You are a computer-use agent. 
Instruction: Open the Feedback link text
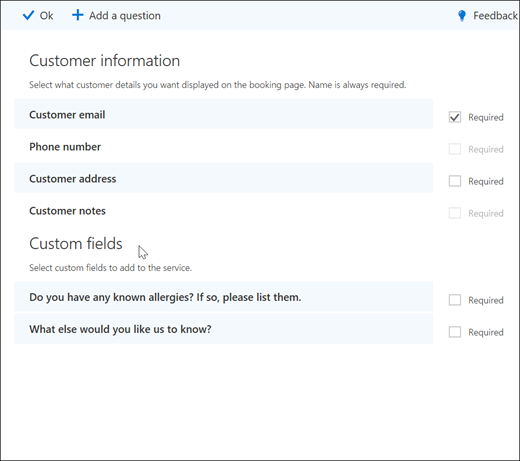[x=495, y=16]
